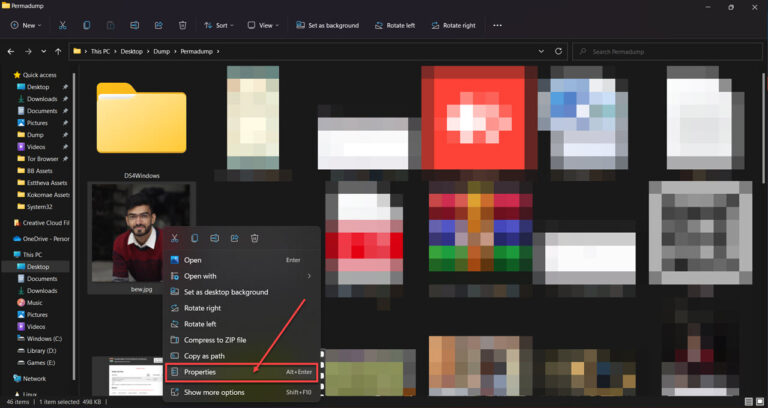This screenshot has height=408, width=768.
Task: Open the DS4Windows folder
Action: tap(142, 118)
